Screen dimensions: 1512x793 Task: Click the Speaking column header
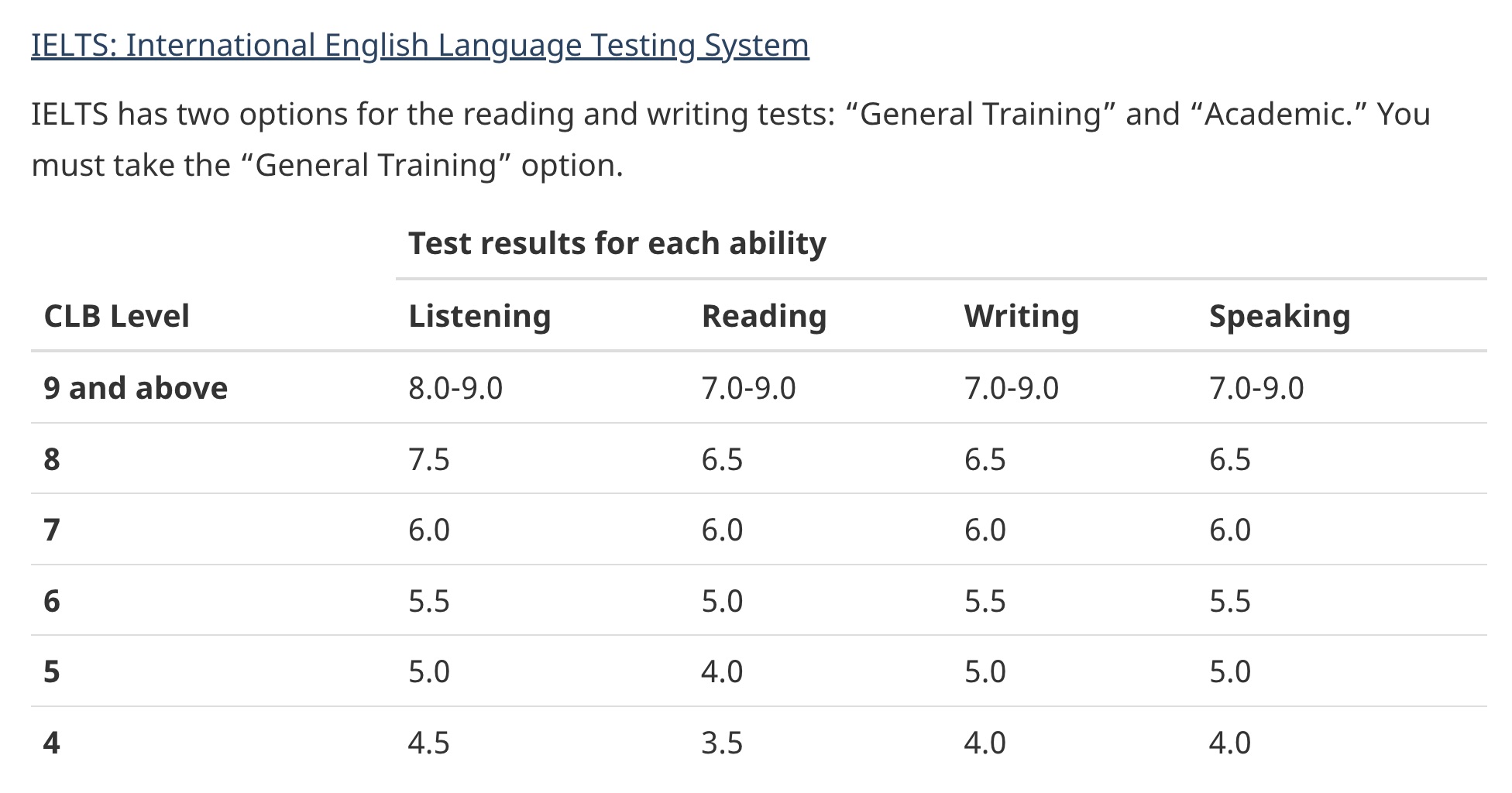point(1279,316)
